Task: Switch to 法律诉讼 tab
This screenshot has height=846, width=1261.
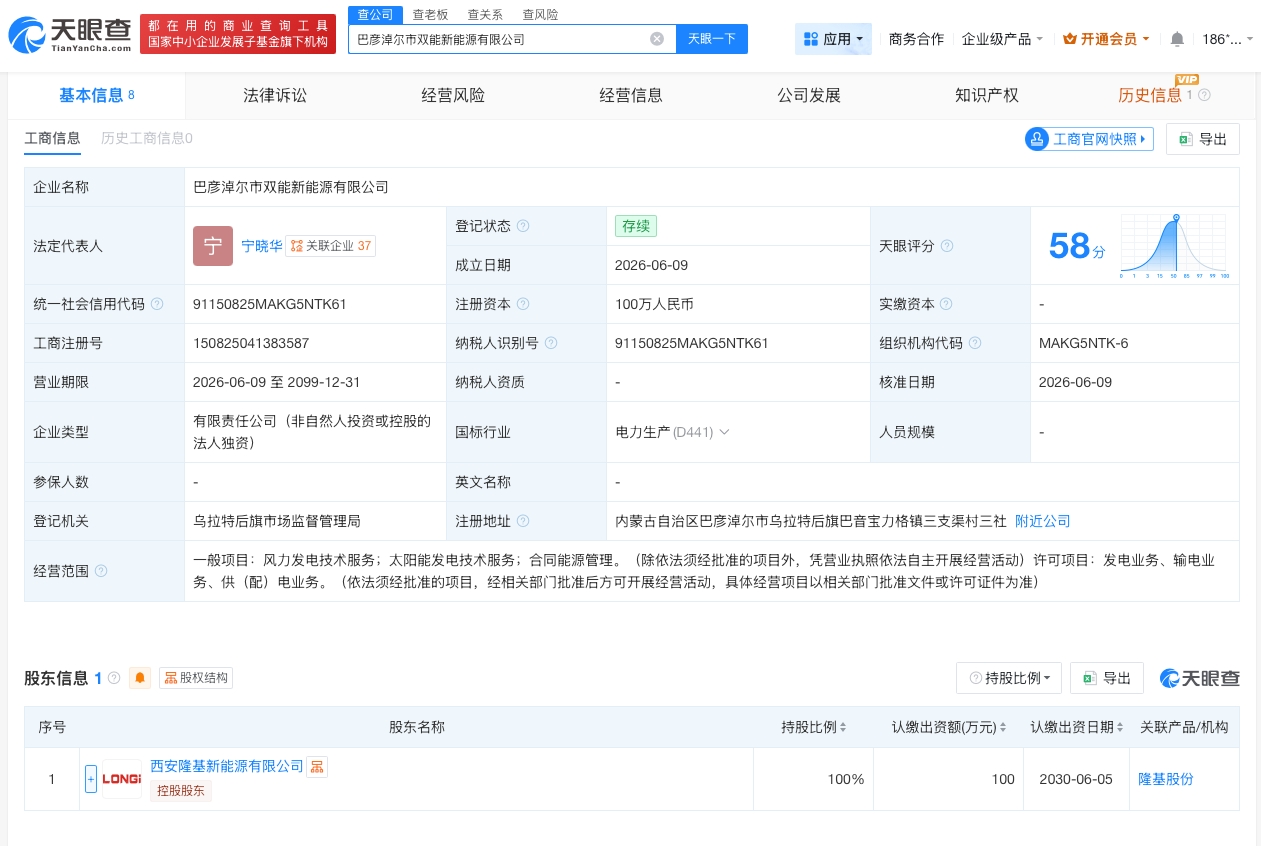Action: pyautogui.click(x=275, y=95)
